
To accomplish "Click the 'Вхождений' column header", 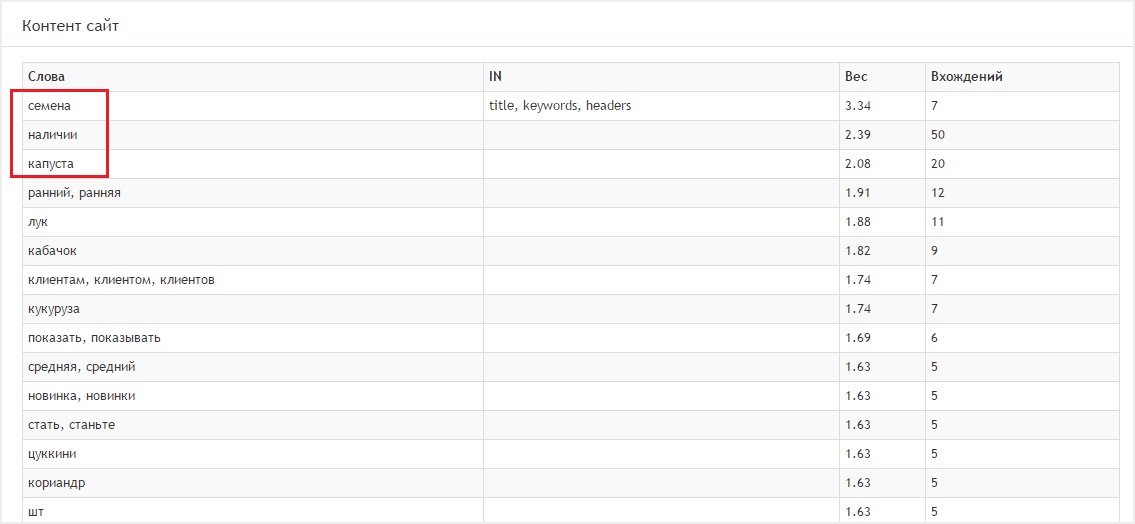I will [966, 76].
